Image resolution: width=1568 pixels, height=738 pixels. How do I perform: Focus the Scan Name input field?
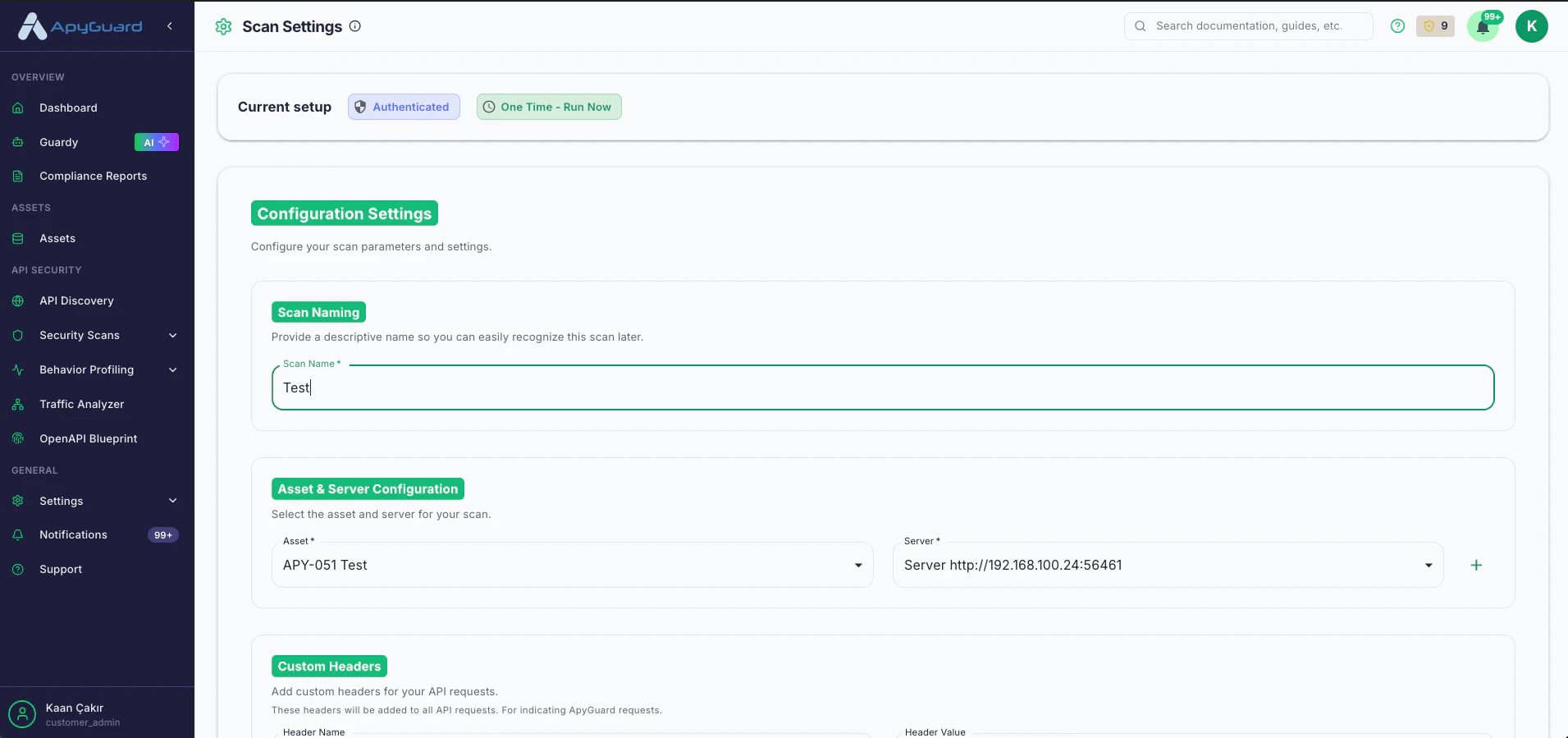[883, 387]
